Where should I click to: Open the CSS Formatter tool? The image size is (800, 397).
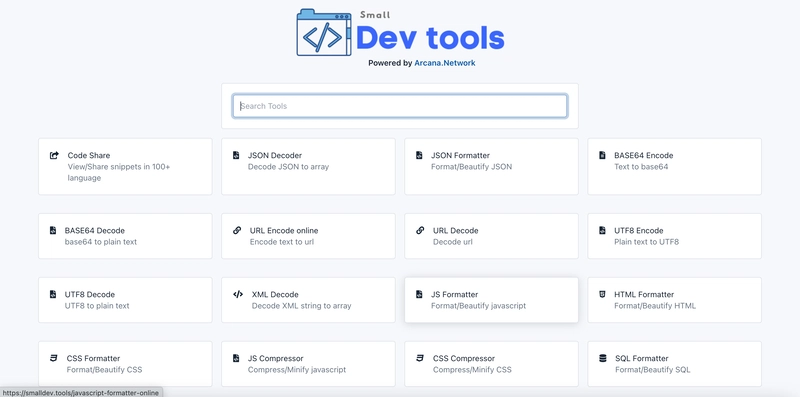click(x=125, y=364)
